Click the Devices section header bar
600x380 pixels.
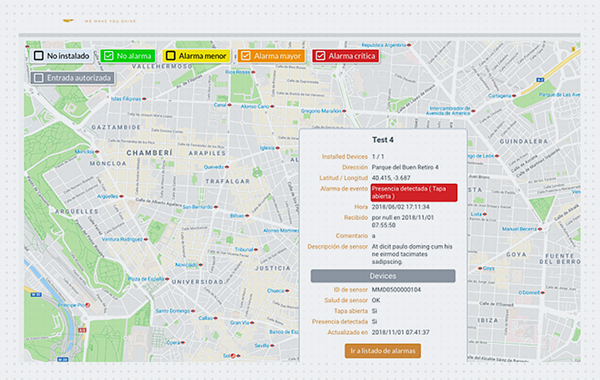pos(383,276)
